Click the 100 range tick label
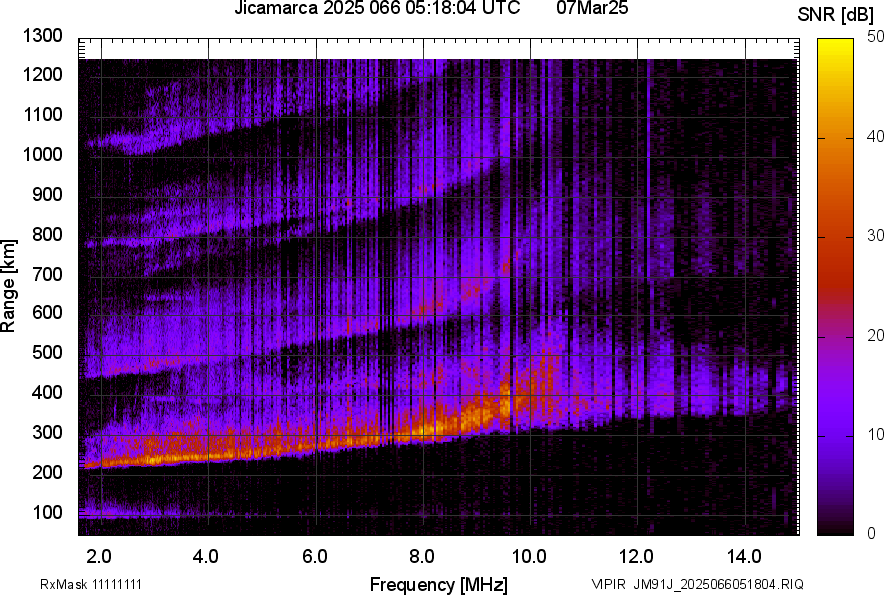The height and width of the screenshot is (595, 884). (x=48, y=512)
